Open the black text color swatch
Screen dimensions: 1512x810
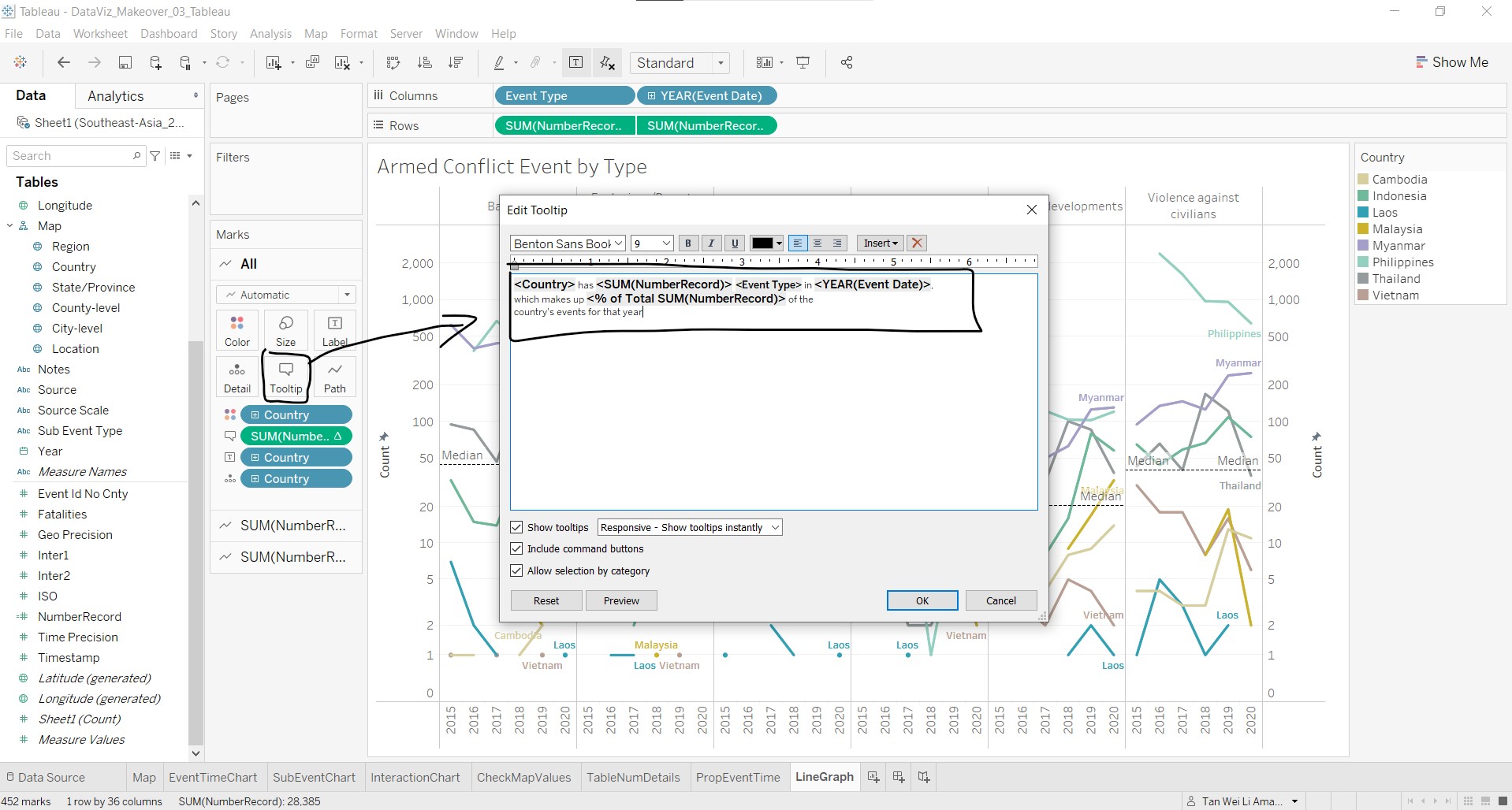tap(765, 243)
